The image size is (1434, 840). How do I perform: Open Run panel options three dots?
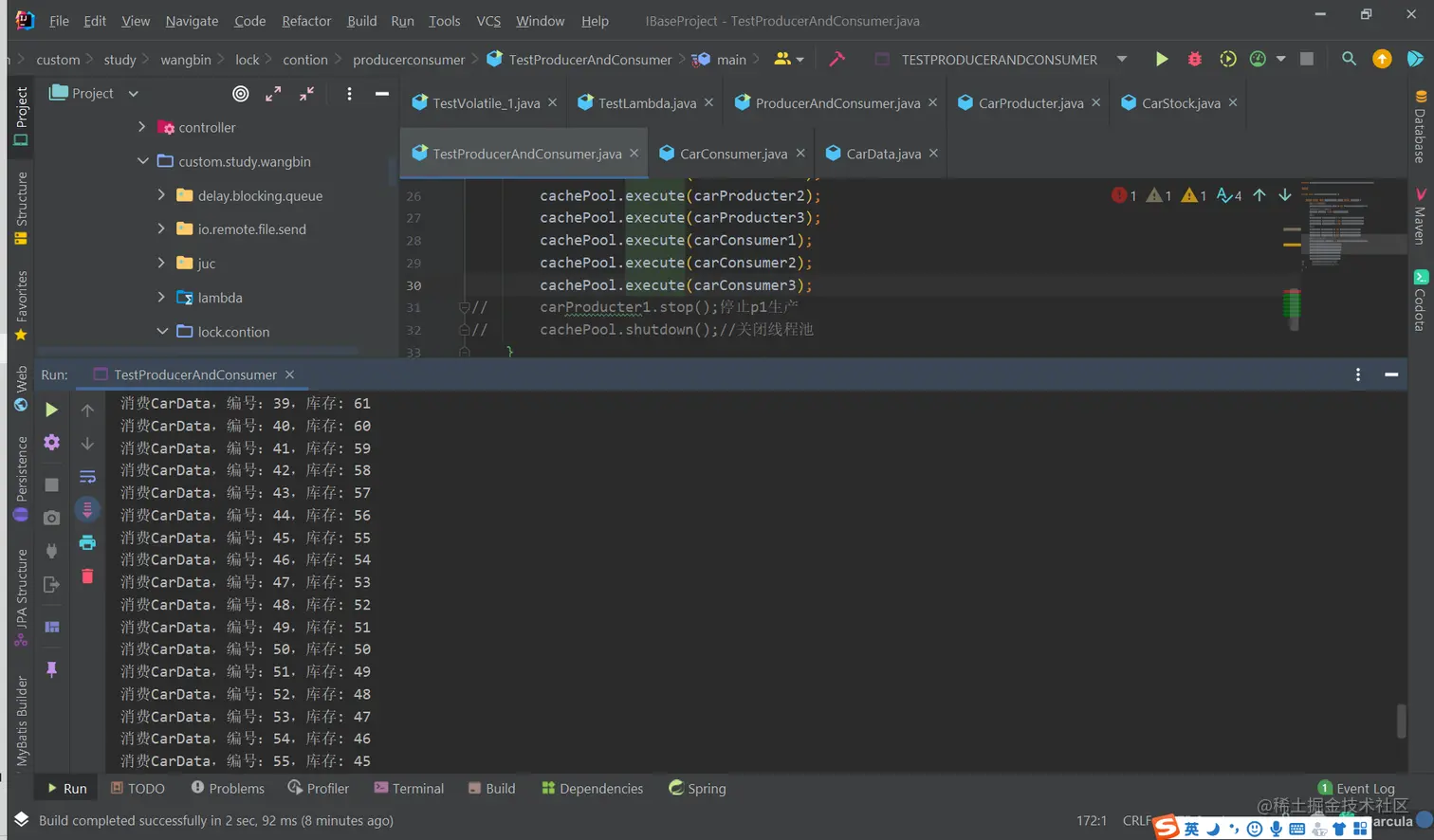point(1358,374)
